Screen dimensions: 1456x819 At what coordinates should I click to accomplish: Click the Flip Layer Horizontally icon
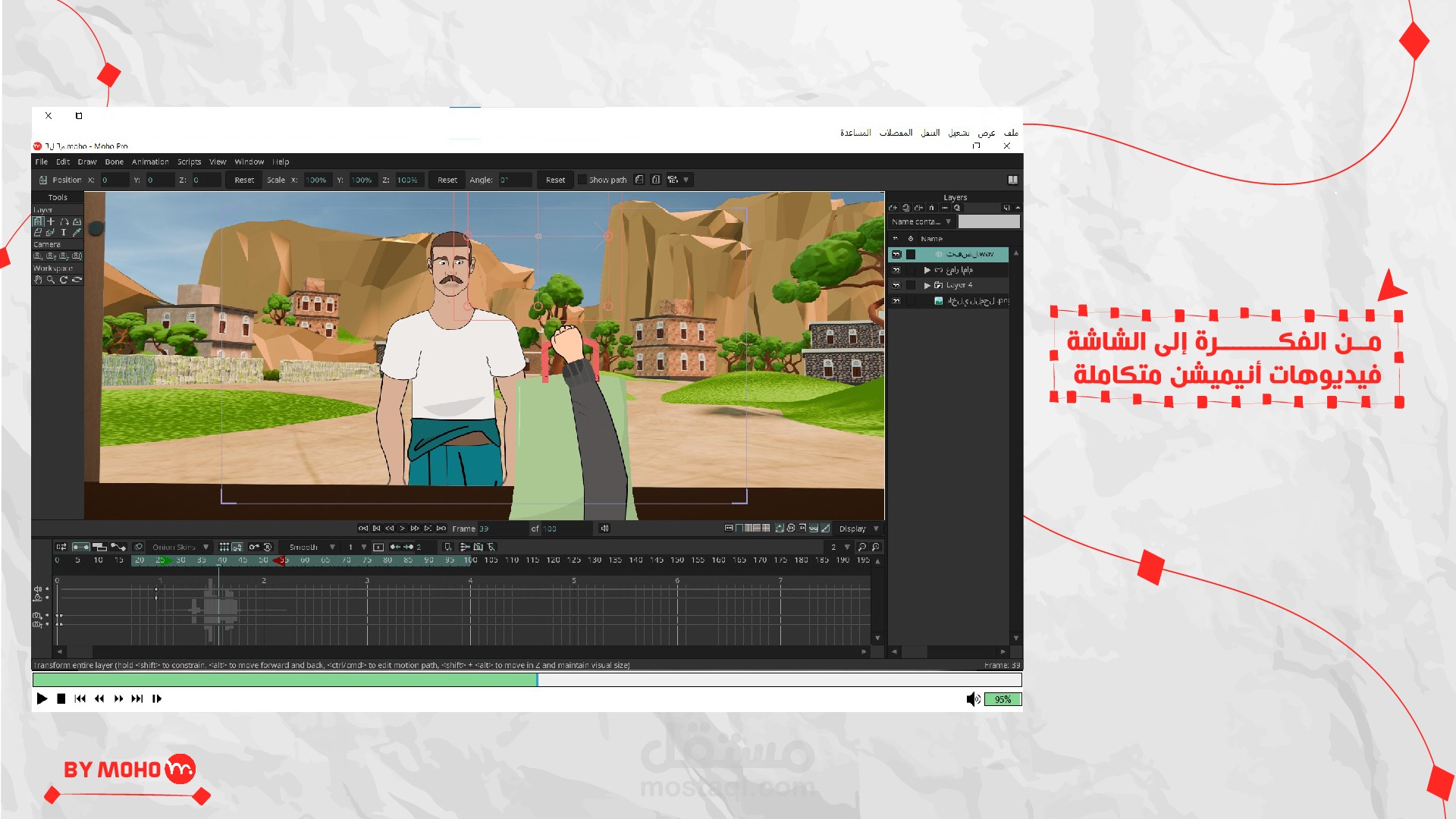[639, 180]
